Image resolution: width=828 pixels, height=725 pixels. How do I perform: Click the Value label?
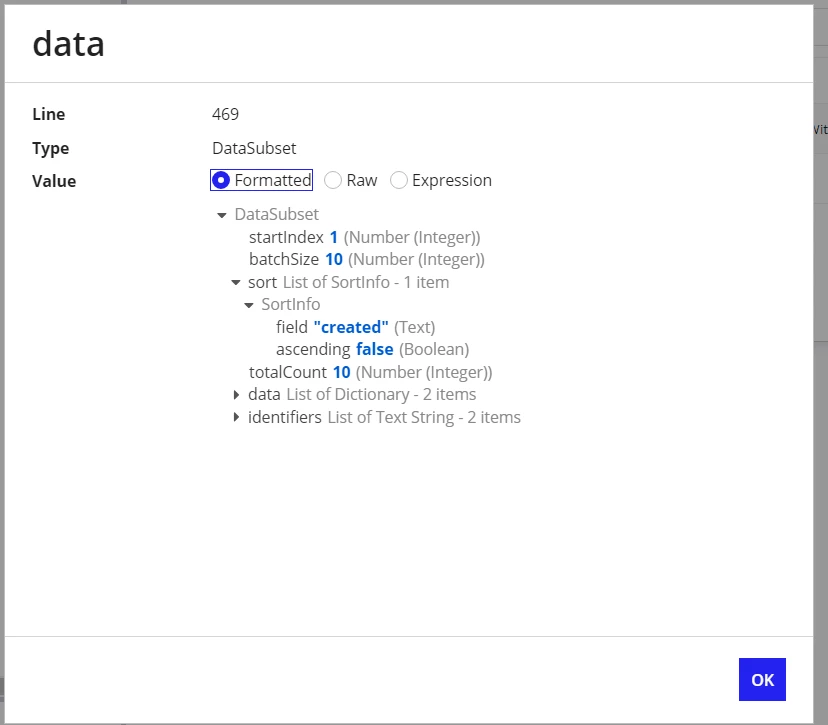[54, 181]
